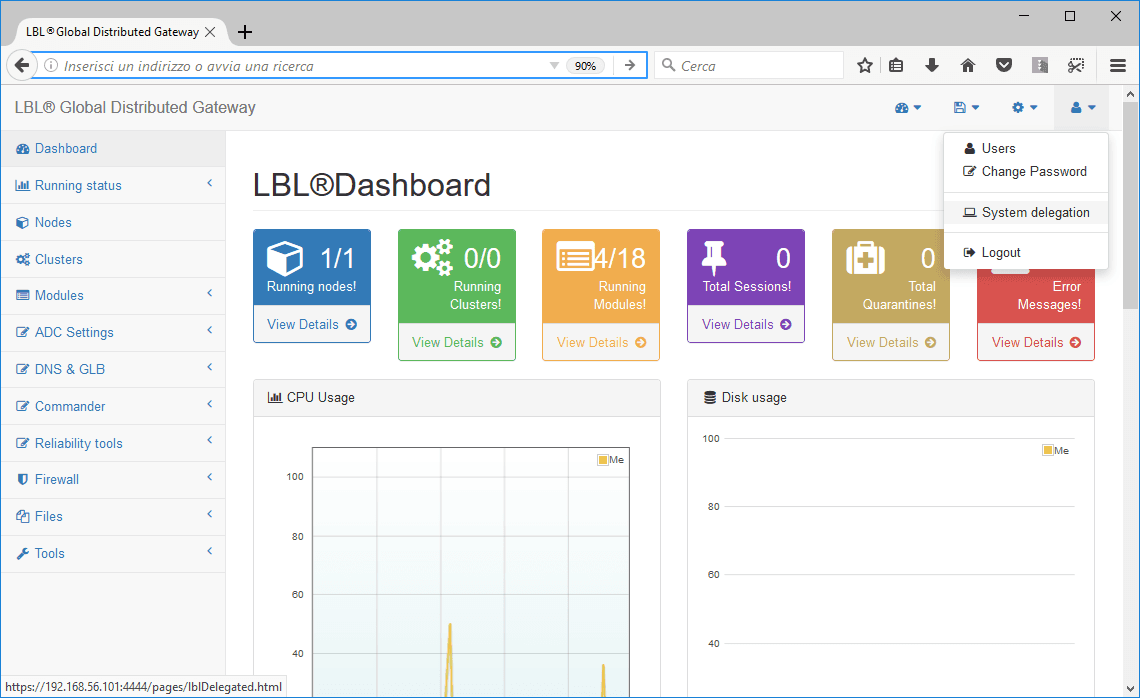
Task: View Details of Running Modules card
Action: click(x=601, y=342)
